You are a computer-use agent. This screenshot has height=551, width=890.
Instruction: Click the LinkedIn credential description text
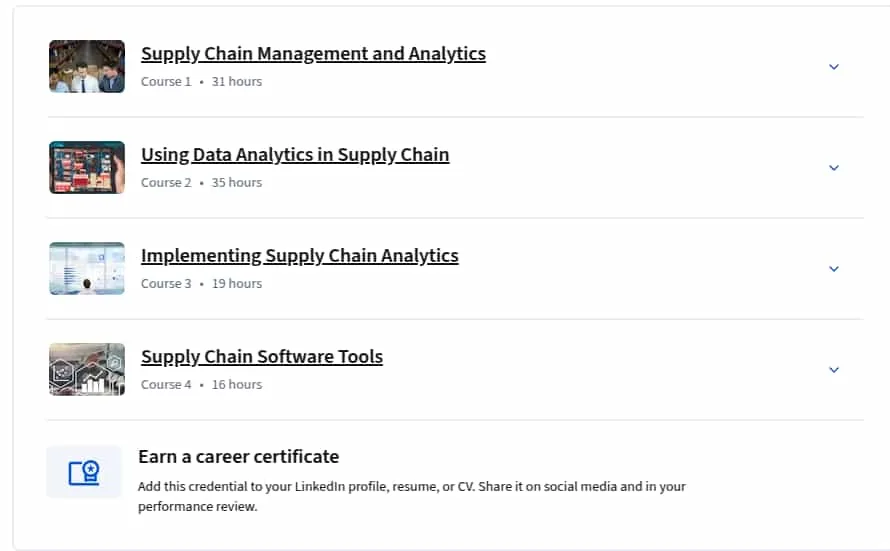pyautogui.click(x=412, y=496)
